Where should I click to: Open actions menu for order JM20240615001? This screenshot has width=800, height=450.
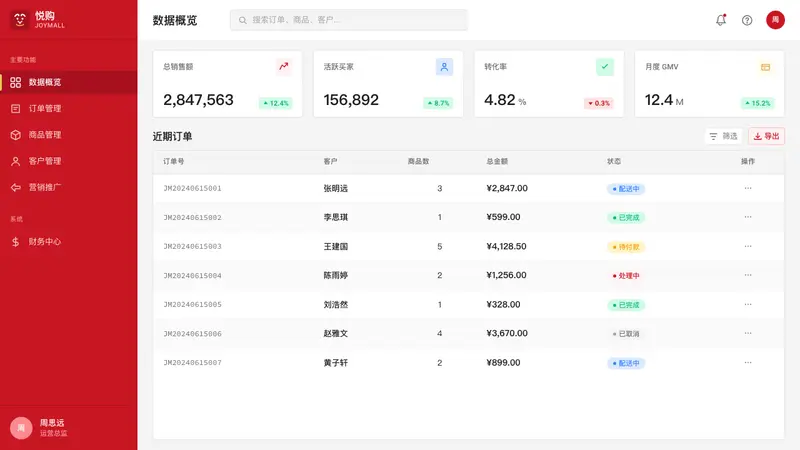(x=747, y=188)
